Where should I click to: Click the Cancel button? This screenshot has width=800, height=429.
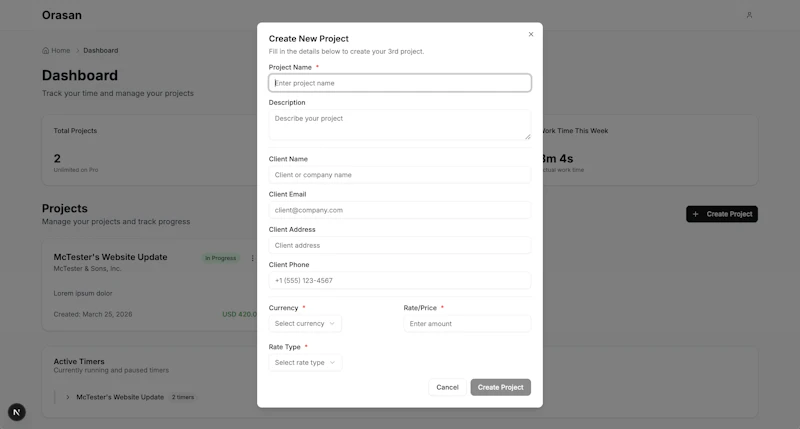click(447, 387)
